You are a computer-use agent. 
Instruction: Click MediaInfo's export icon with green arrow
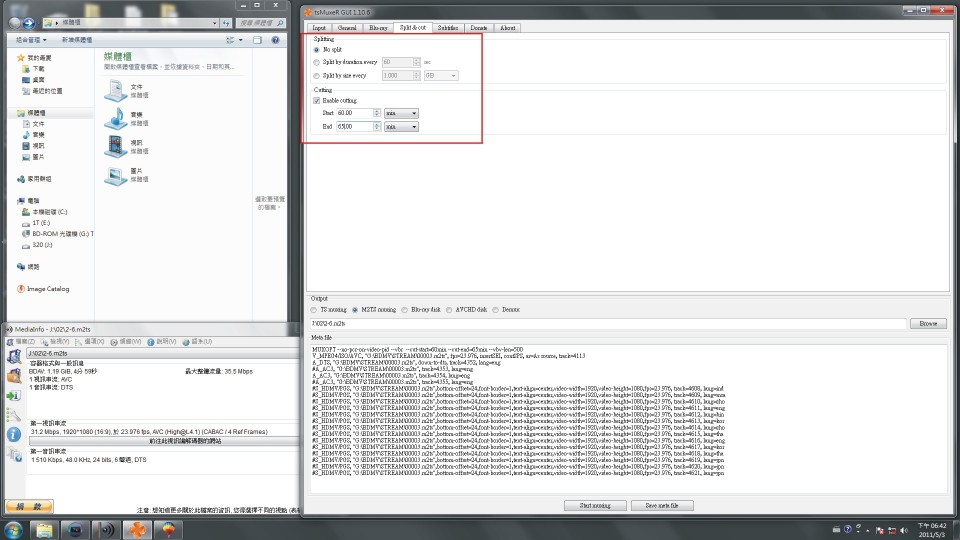(13, 395)
